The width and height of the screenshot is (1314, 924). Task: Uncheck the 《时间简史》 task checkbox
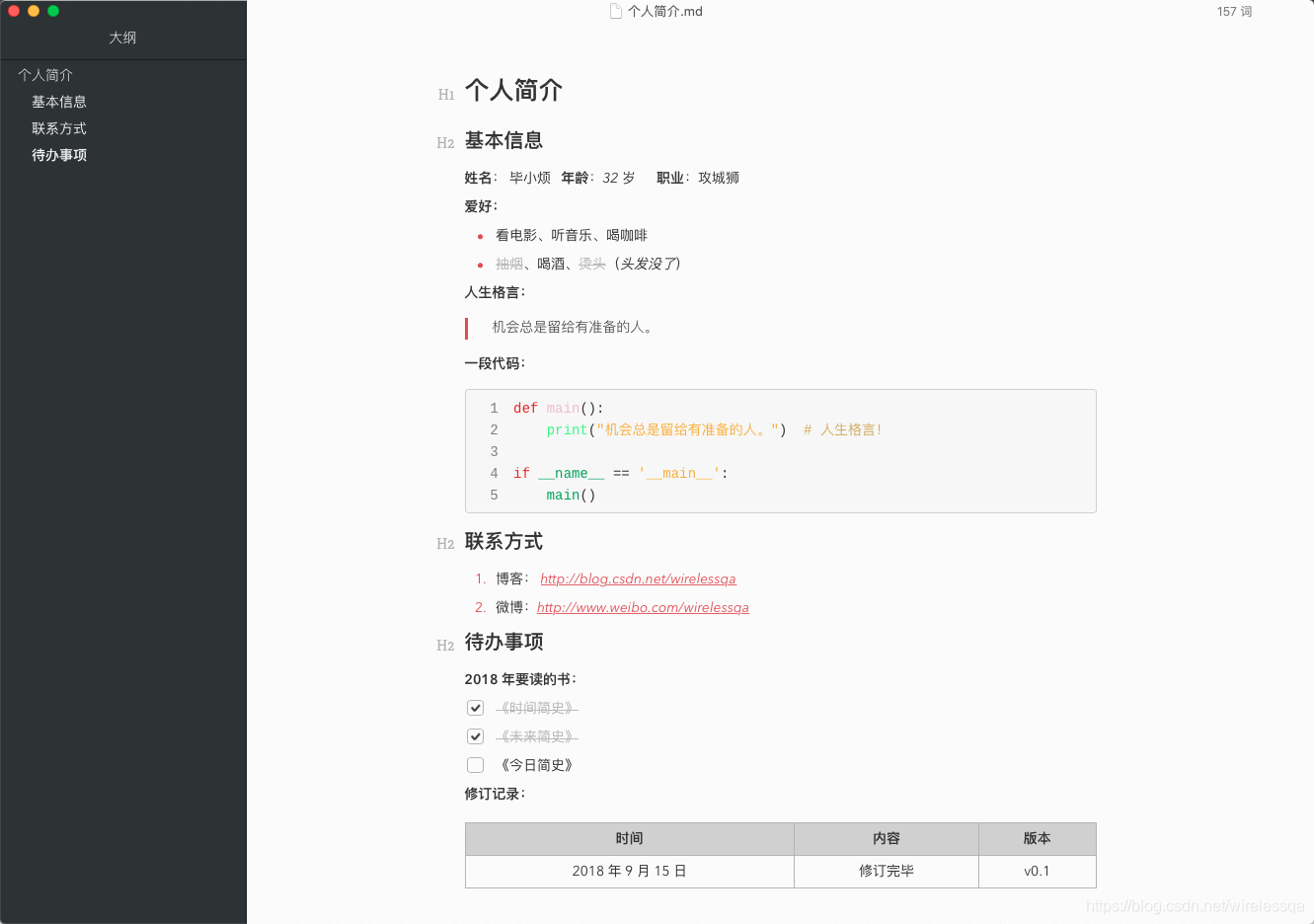pyautogui.click(x=475, y=707)
